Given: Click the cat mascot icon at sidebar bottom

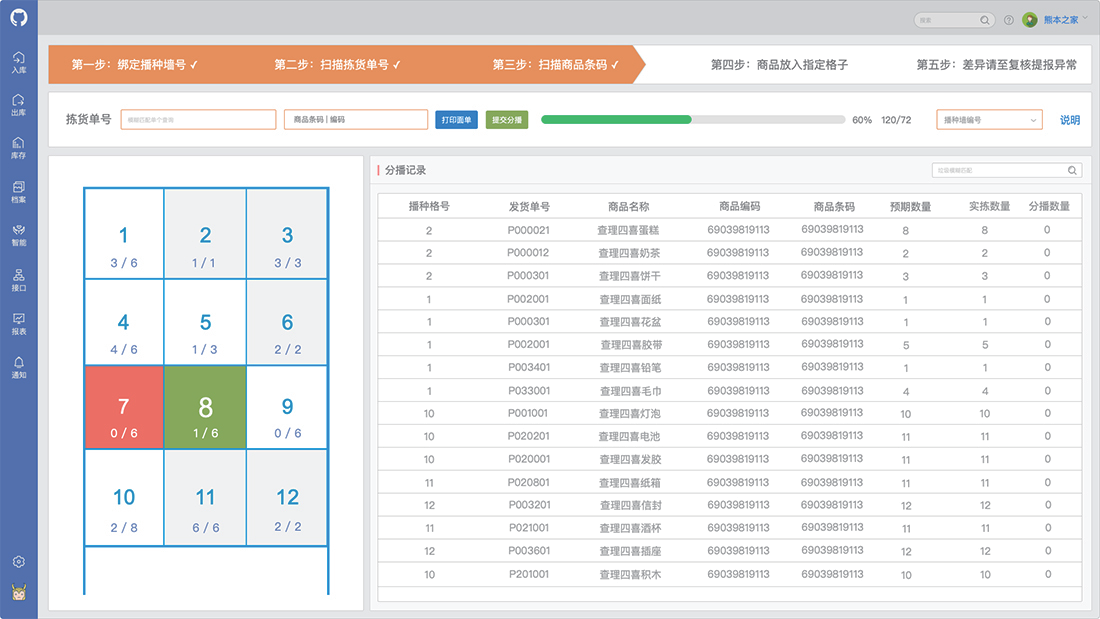Looking at the screenshot, I should tap(18, 592).
